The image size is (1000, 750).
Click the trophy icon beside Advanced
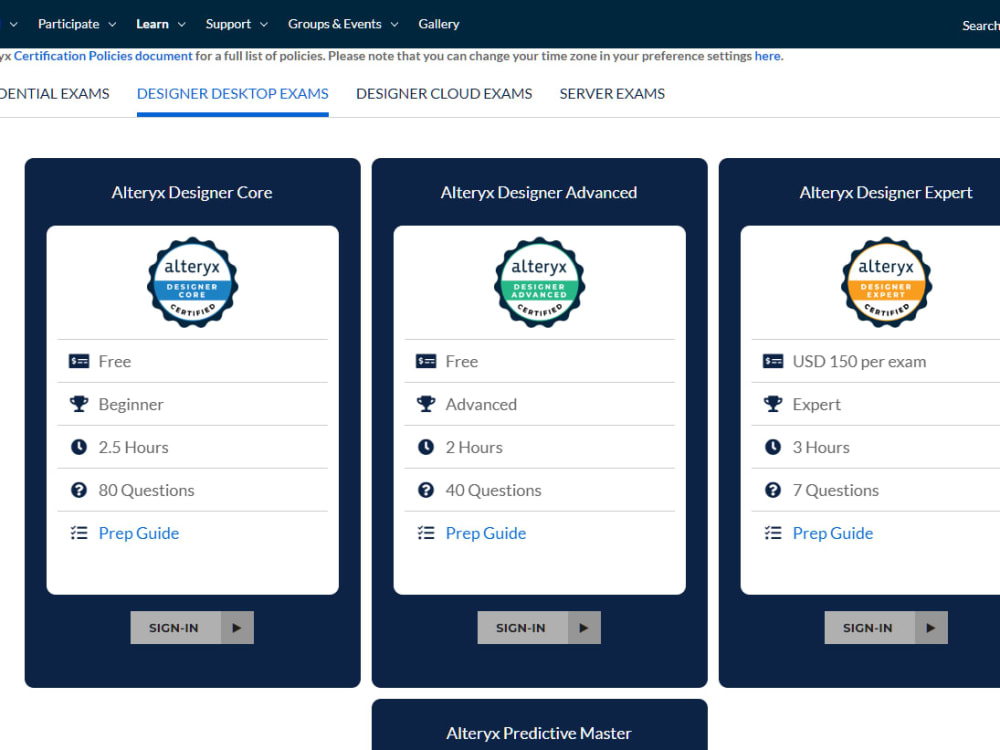point(426,404)
